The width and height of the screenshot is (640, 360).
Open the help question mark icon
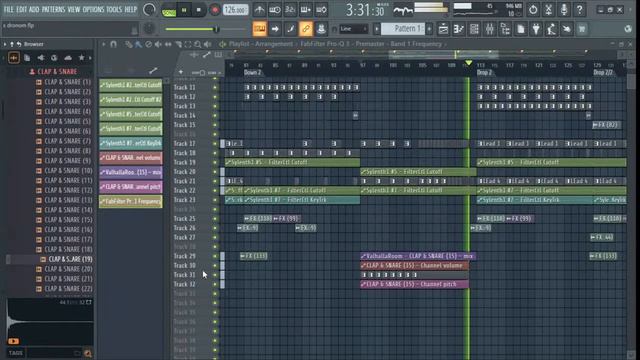click(579, 10)
